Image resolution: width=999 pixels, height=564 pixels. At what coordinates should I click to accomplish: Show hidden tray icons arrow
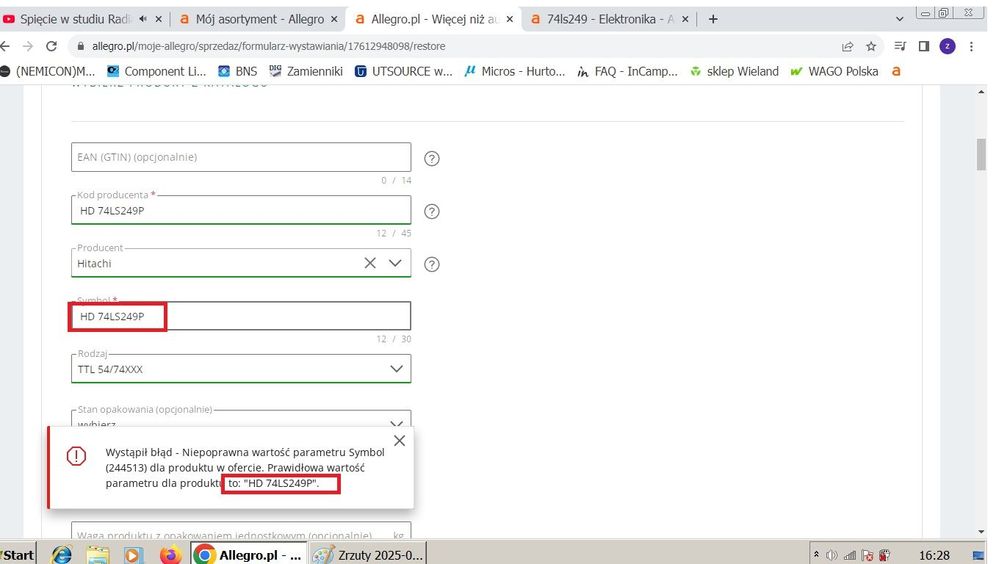coord(816,555)
